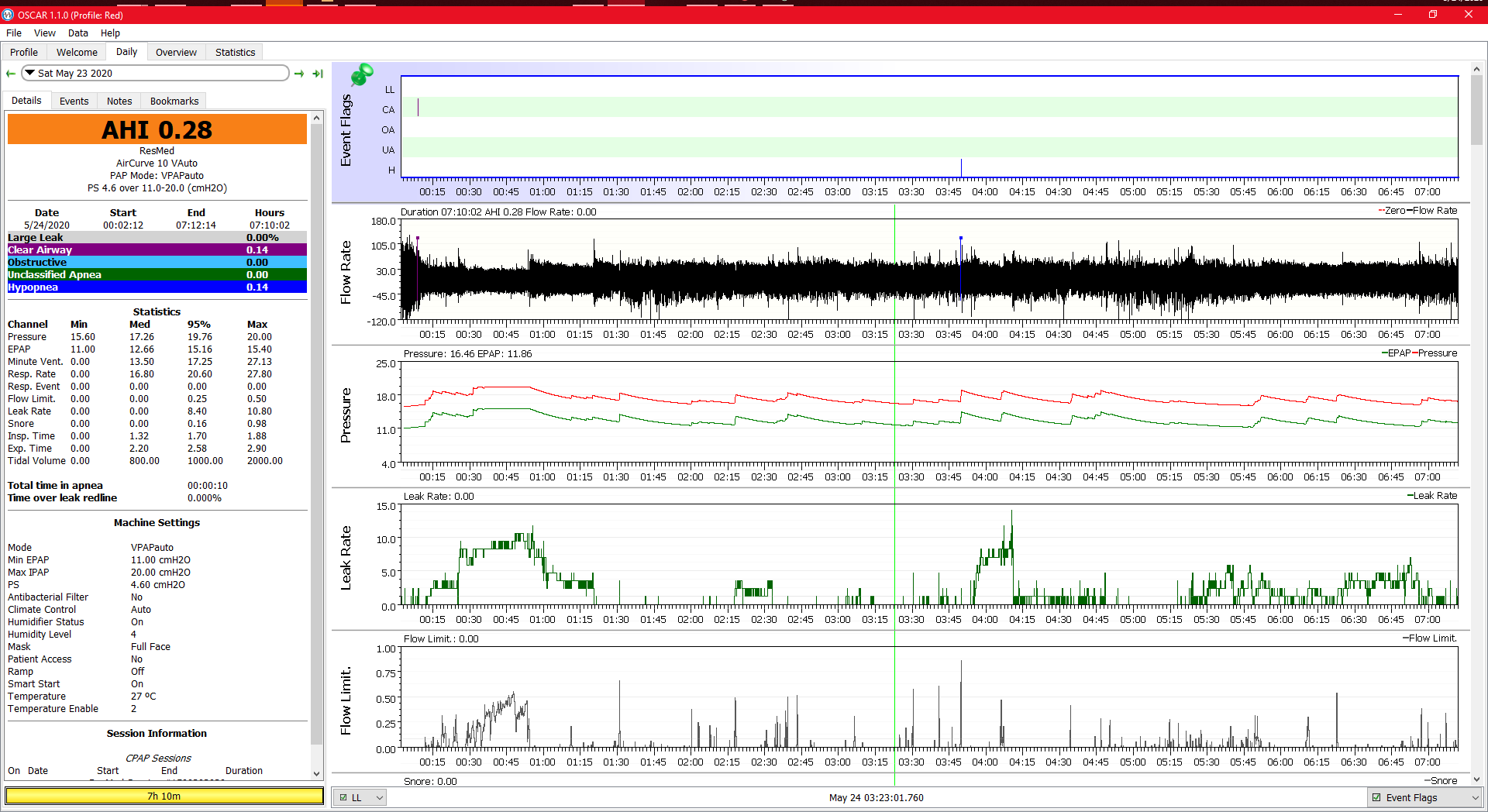The height and width of the screenshot is (812, 1488).
Task: Toggle the Event Flags checkbox
Action: click(1376, 797)
